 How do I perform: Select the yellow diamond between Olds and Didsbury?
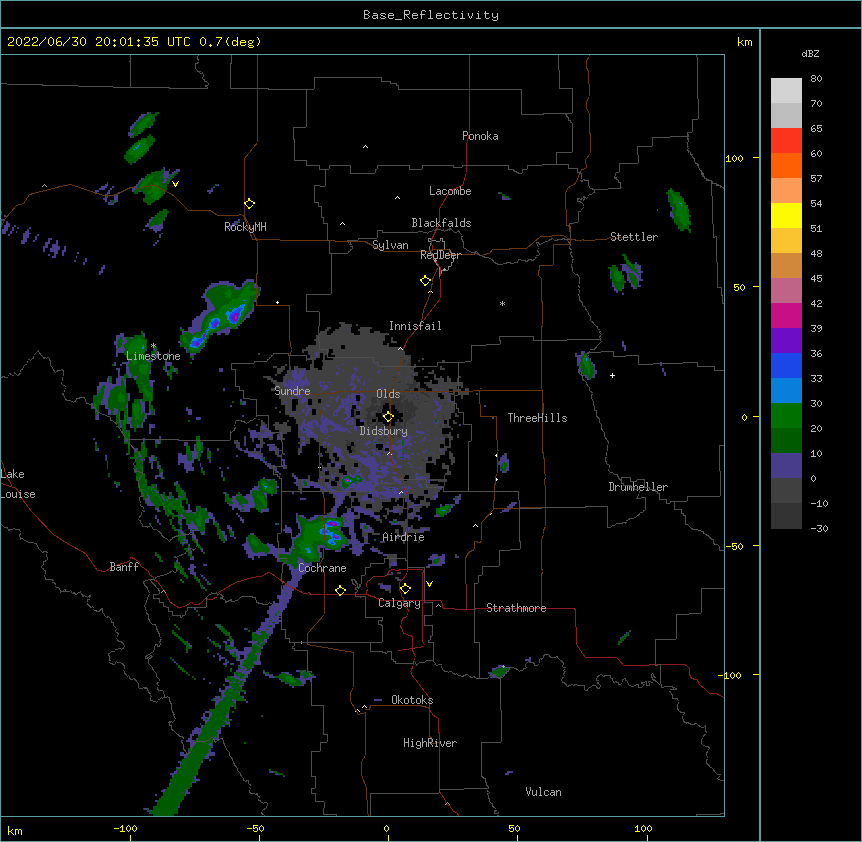coord(388,417)
